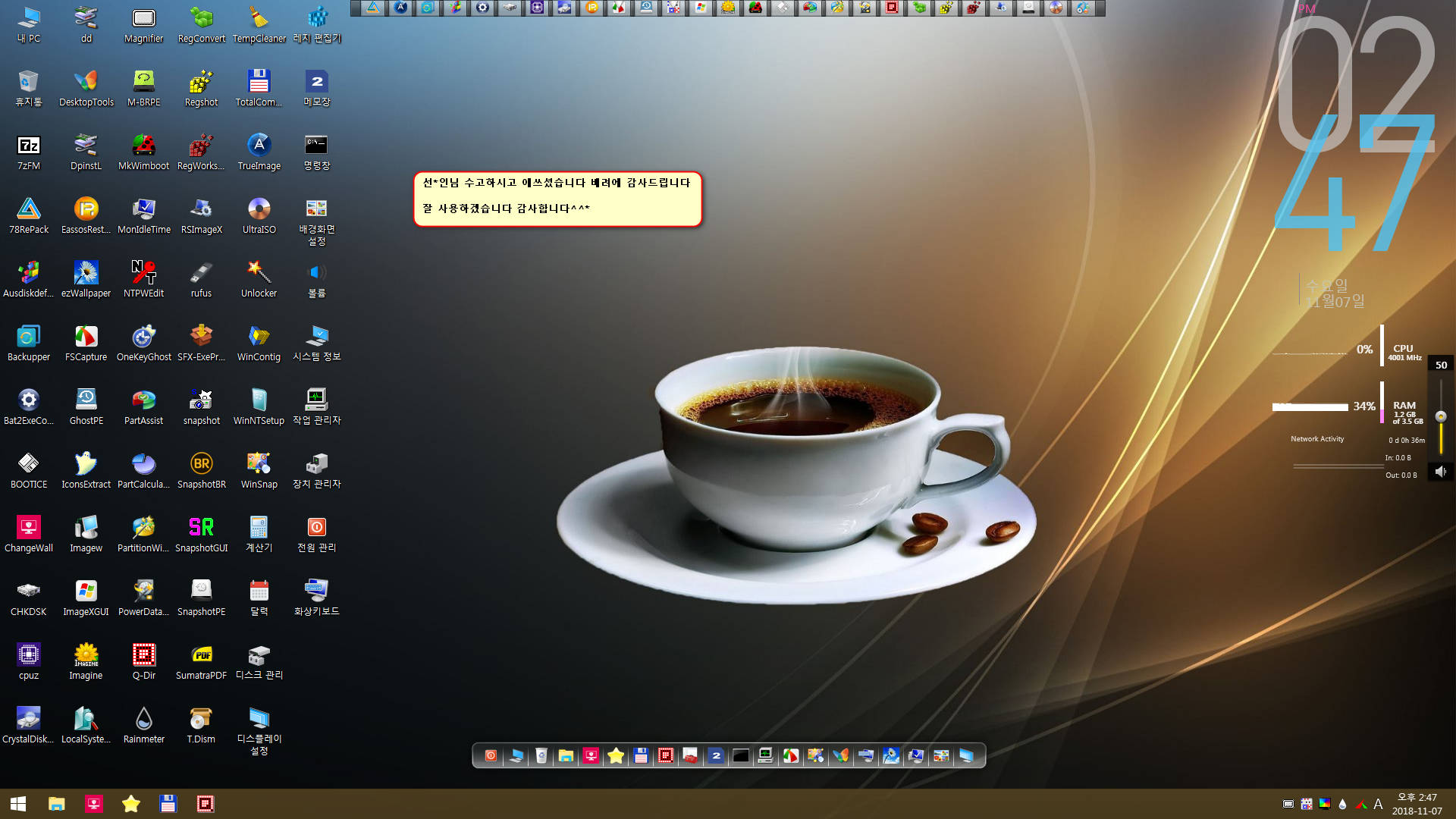Launch SnapshotBR icon
The height and width of the screenshot is (819, 1456).
pos(202,469)
